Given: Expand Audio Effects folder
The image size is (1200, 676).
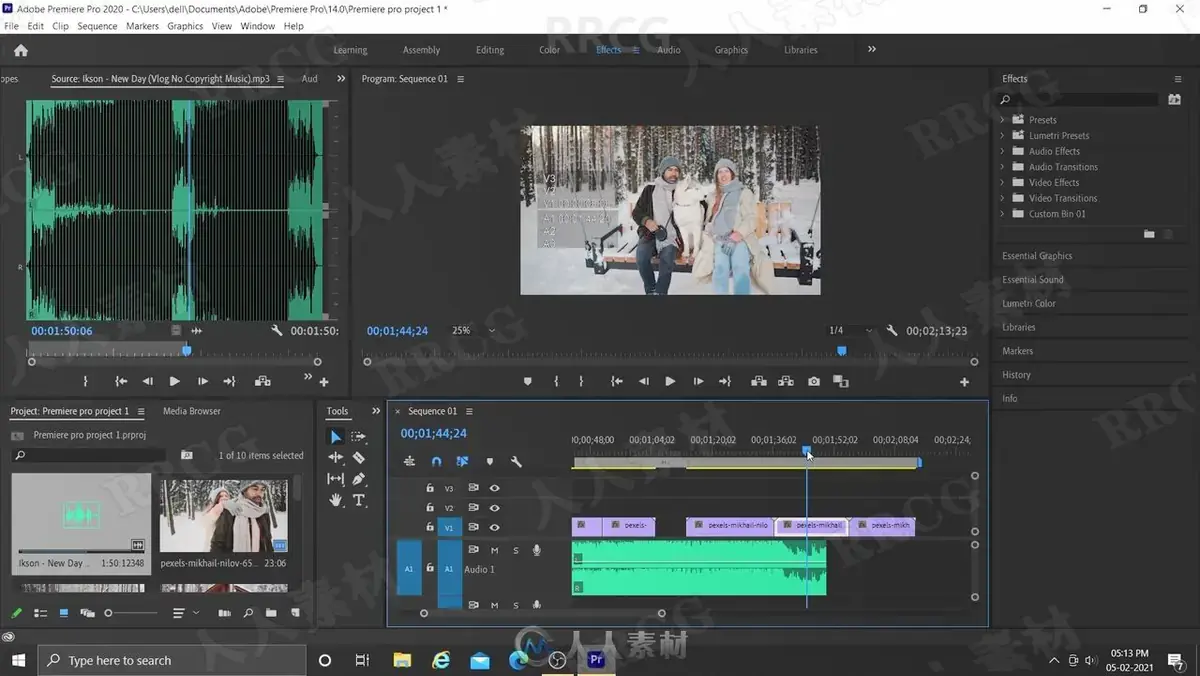Looking at the screenshot, I should tap(1003, 151).
